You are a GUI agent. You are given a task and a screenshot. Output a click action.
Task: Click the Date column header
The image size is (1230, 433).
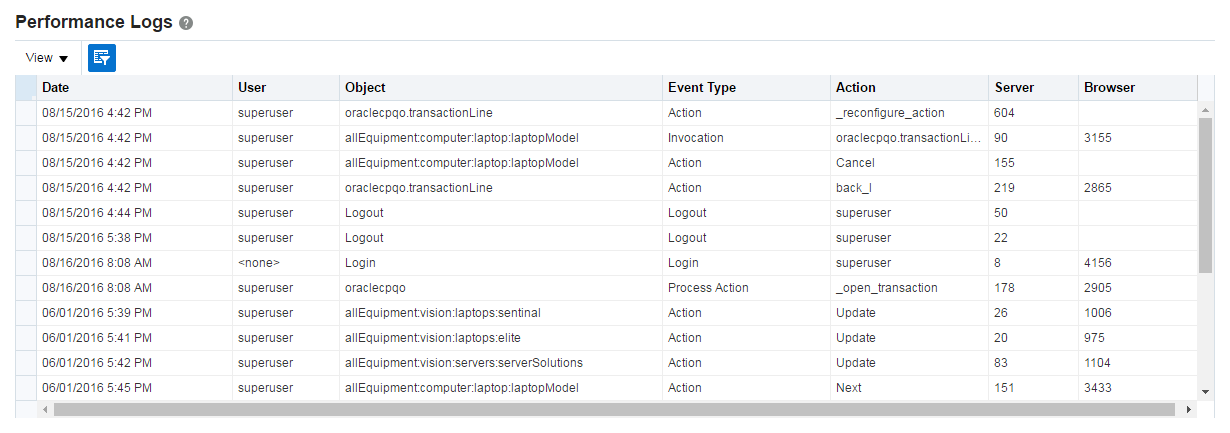point(56,88)
